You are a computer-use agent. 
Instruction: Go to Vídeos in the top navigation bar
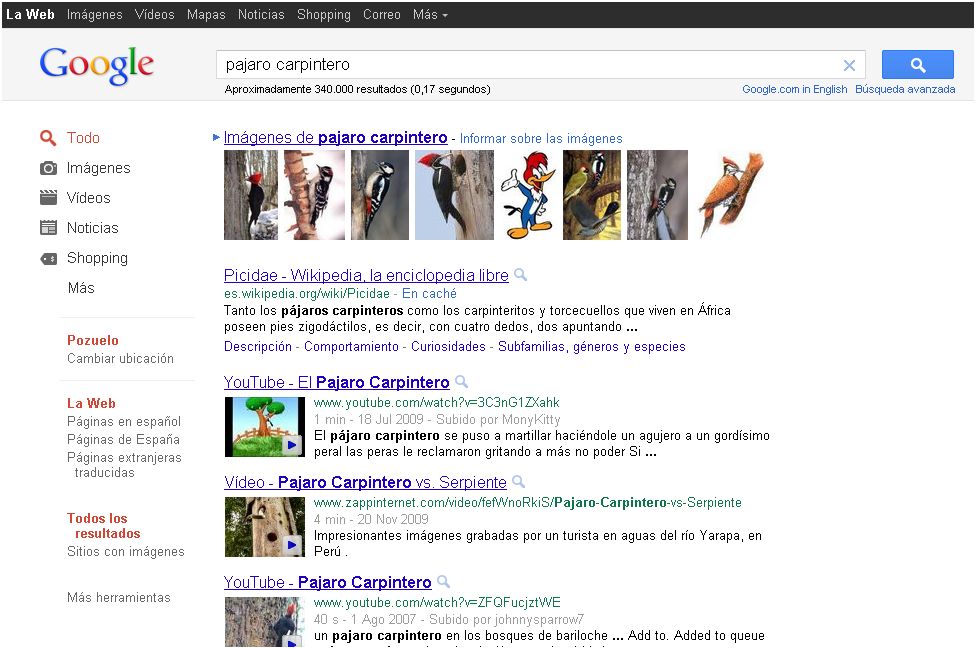click(x=154, y=14)
